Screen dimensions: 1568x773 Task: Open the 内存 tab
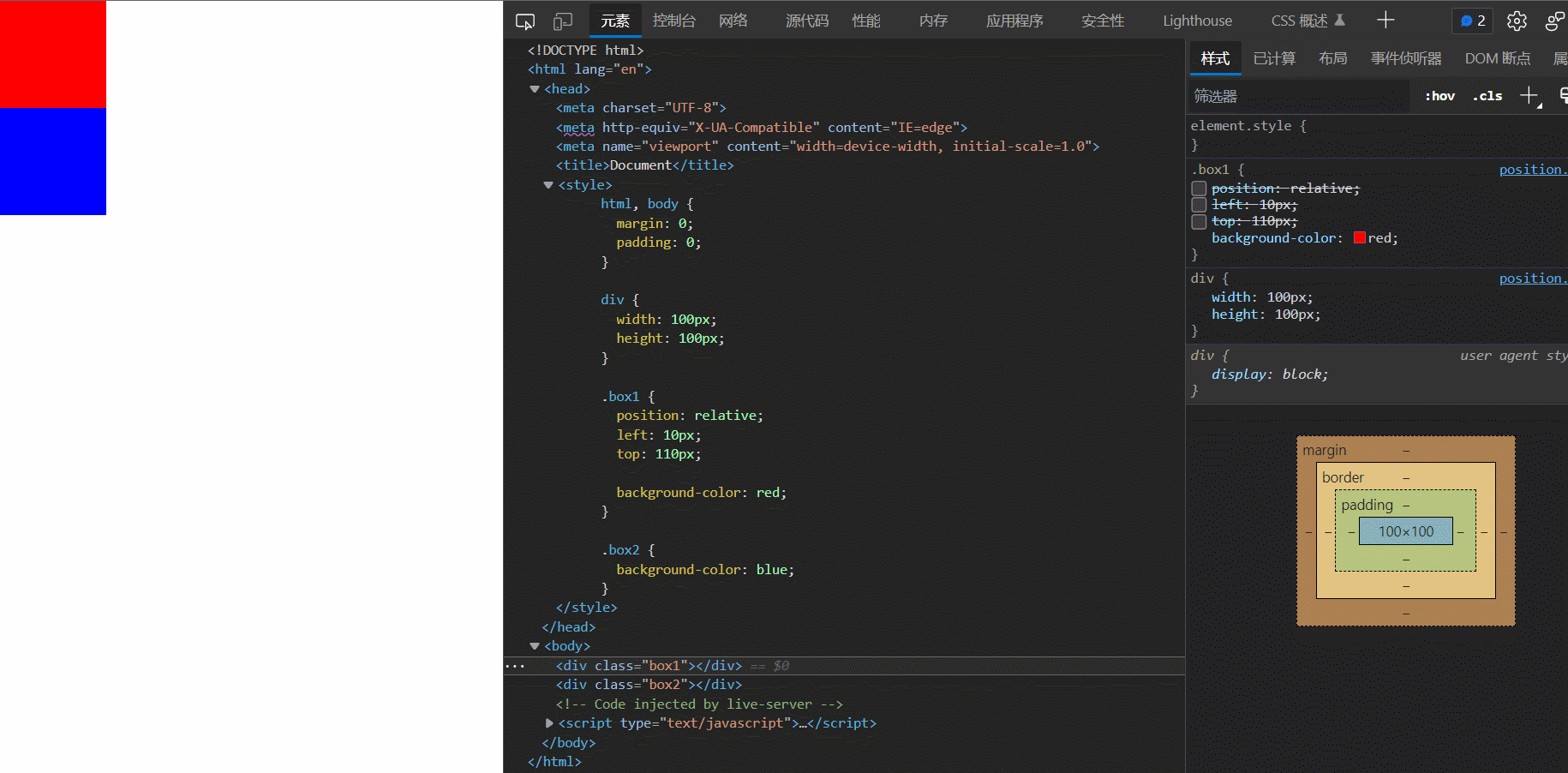pyautogui.click(x=933, y=21)
